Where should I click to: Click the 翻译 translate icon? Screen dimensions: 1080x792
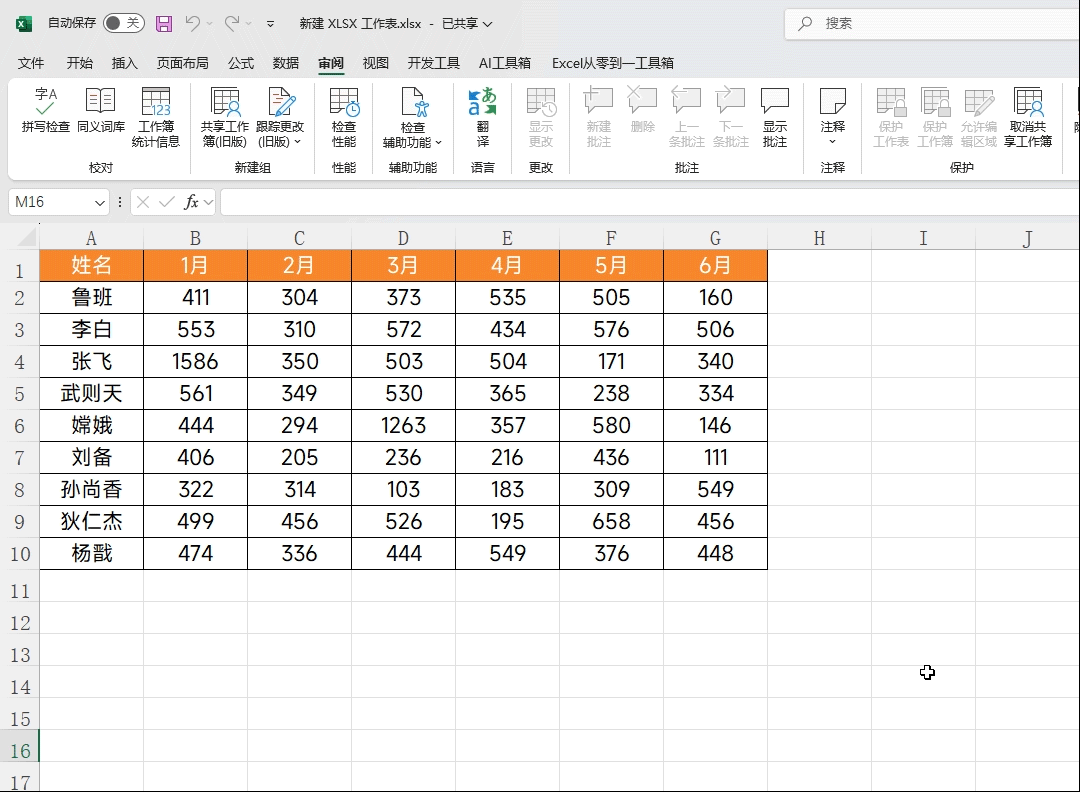(482, 102)
